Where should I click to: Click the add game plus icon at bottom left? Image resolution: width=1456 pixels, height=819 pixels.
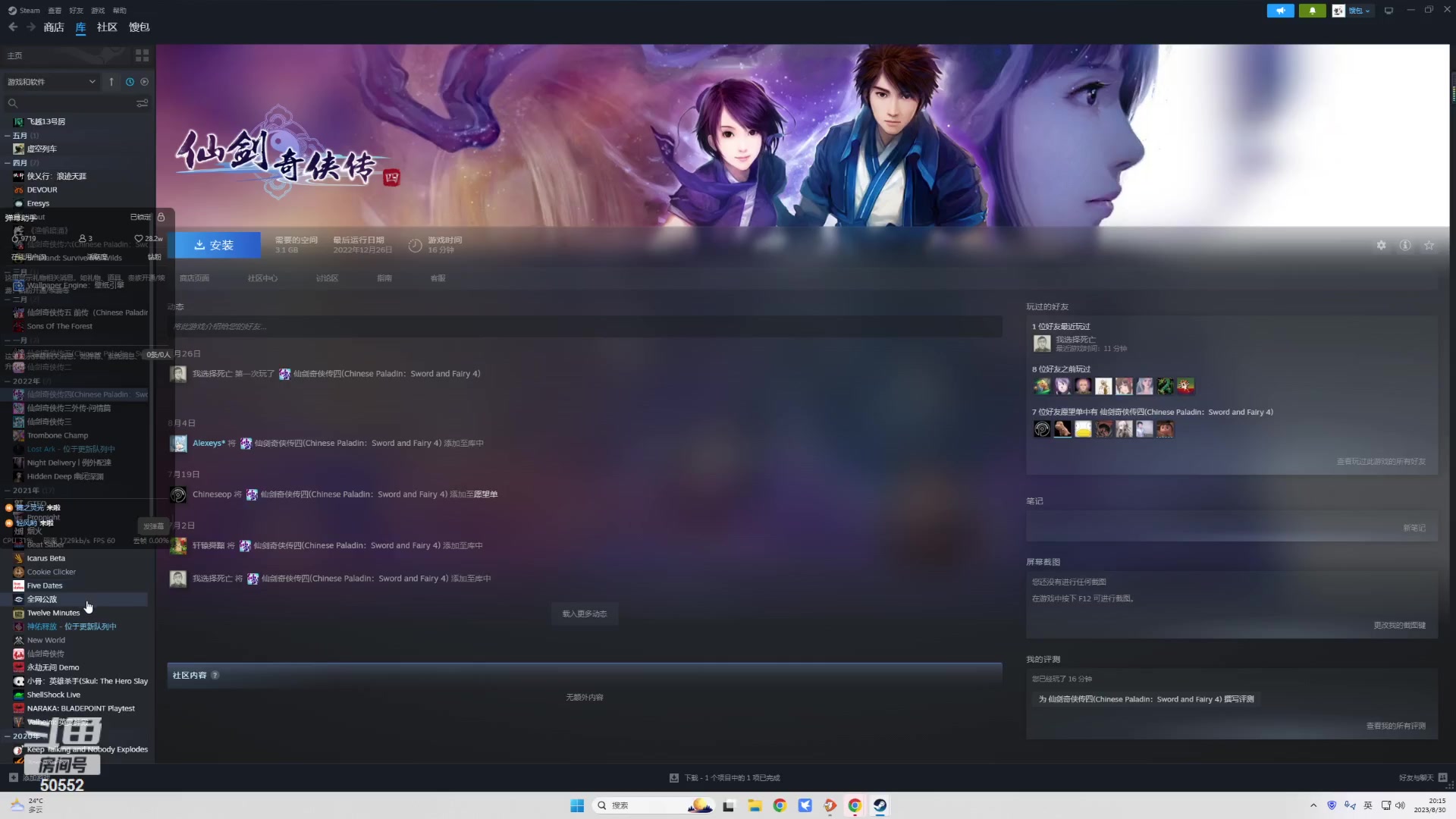pos(13,778)
